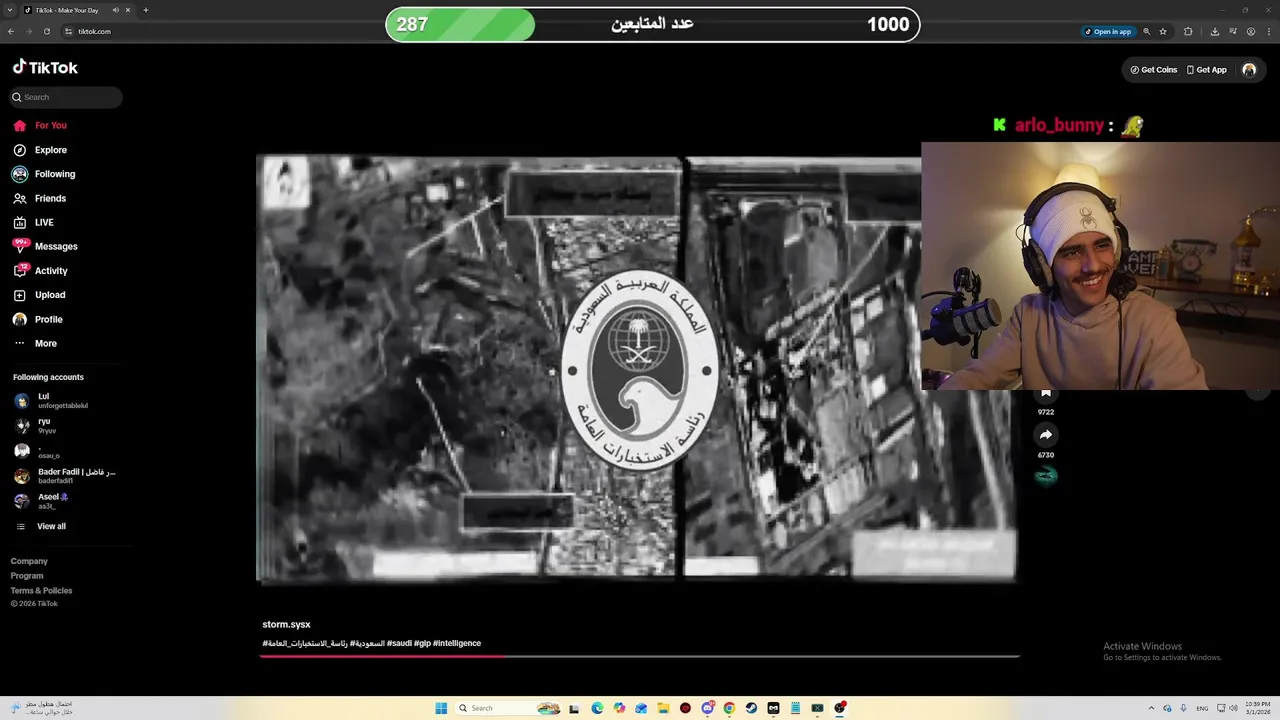This screenshot has height=720, width=1280.
Task: Click the #saudi hashtag
Action: pos(399,643)
